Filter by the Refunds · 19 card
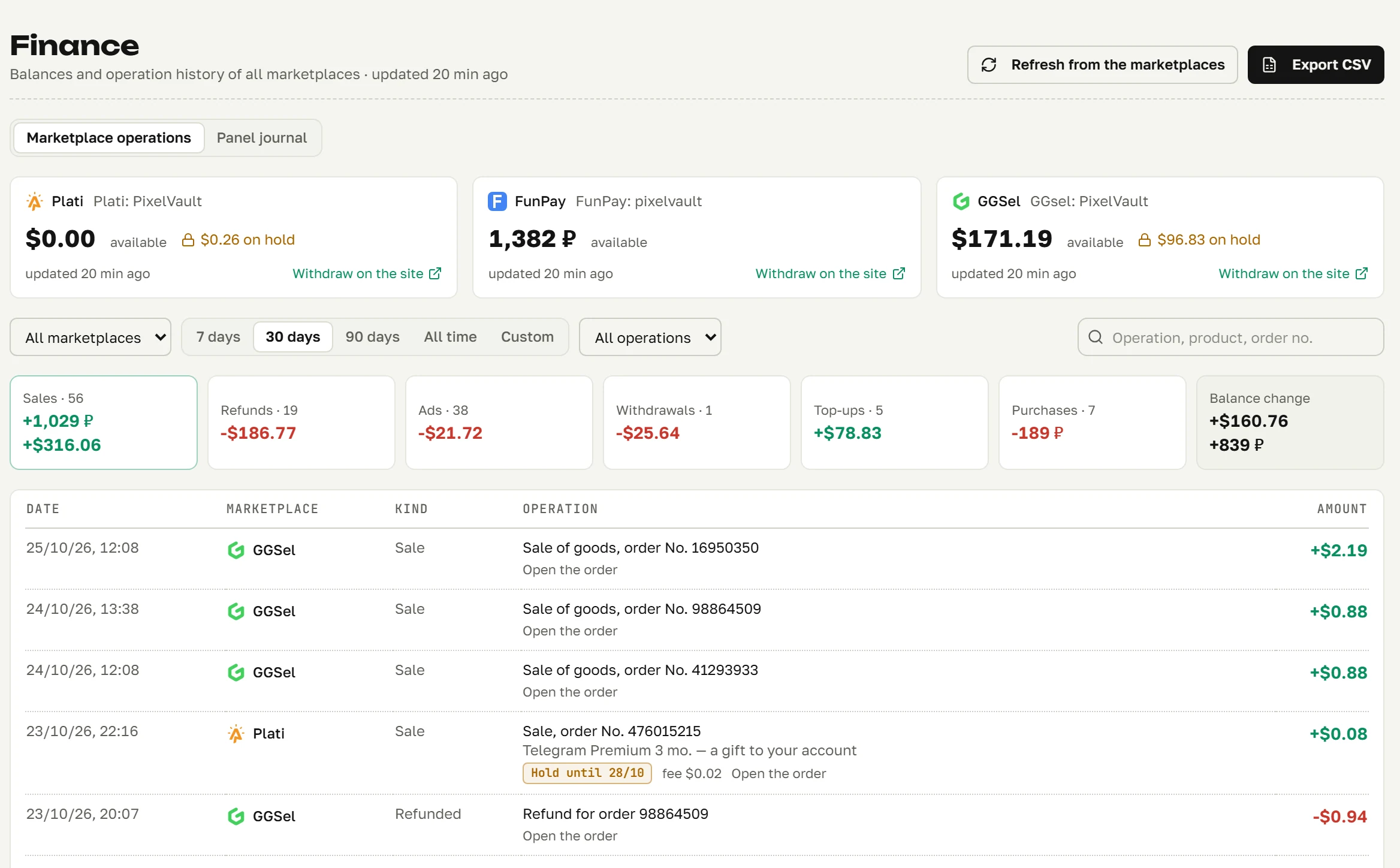 [x=301, y=423]
